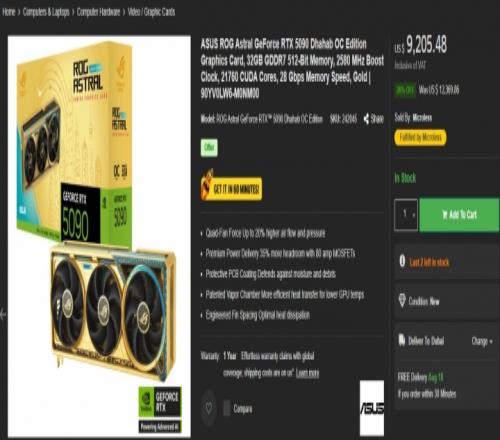Click the Fulfilled by Microless badge

point(420,137)
